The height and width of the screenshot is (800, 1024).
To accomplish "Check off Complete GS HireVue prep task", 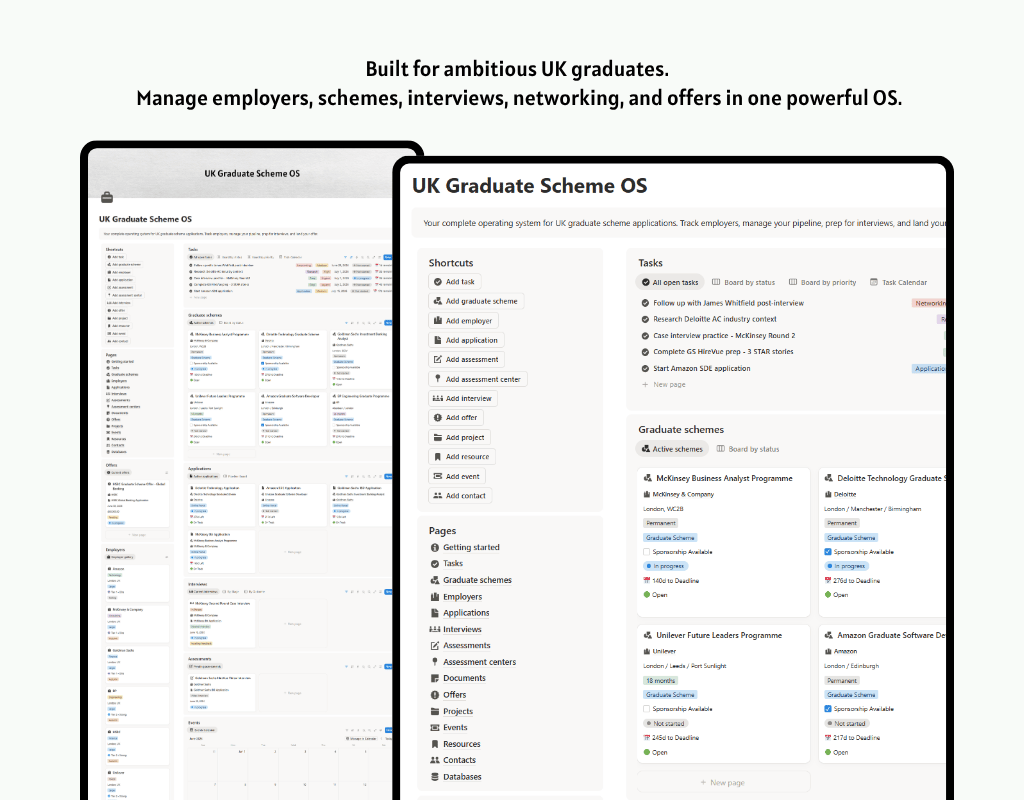I will click(645, 352).
